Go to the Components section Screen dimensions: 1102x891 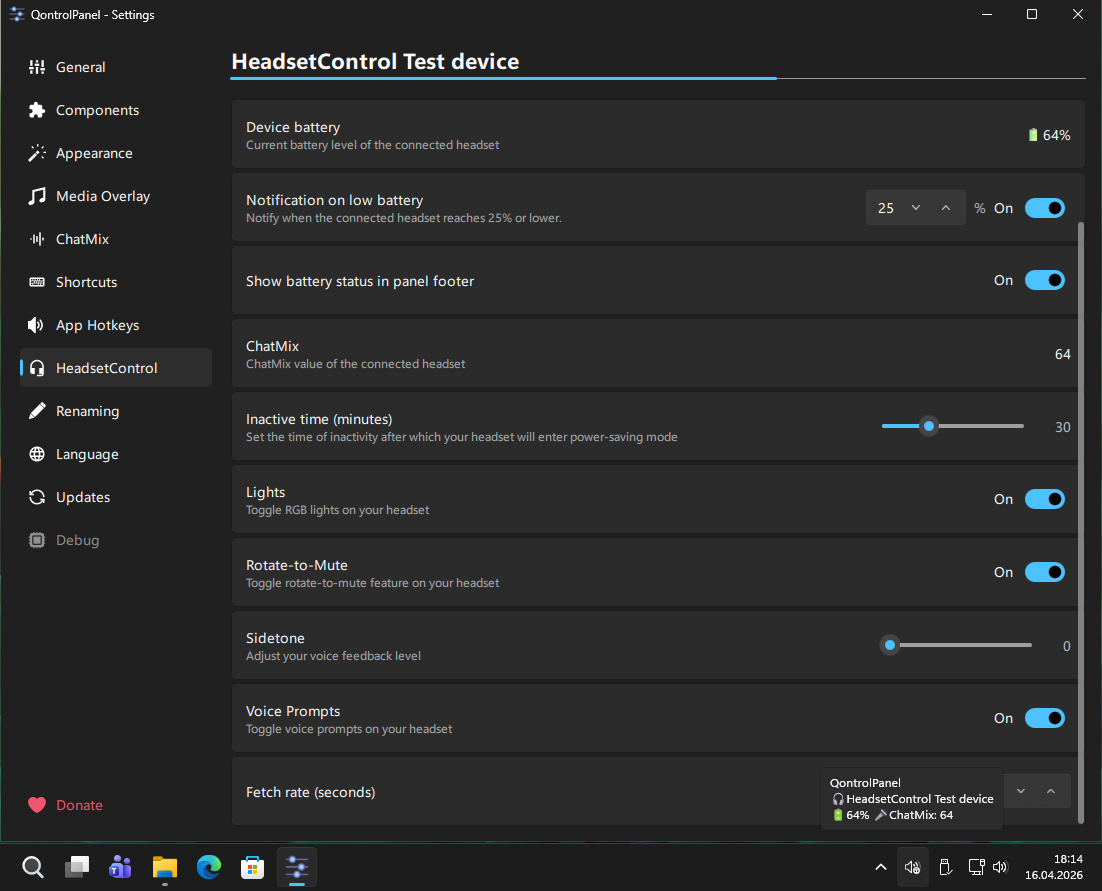(x=116, y=110)
